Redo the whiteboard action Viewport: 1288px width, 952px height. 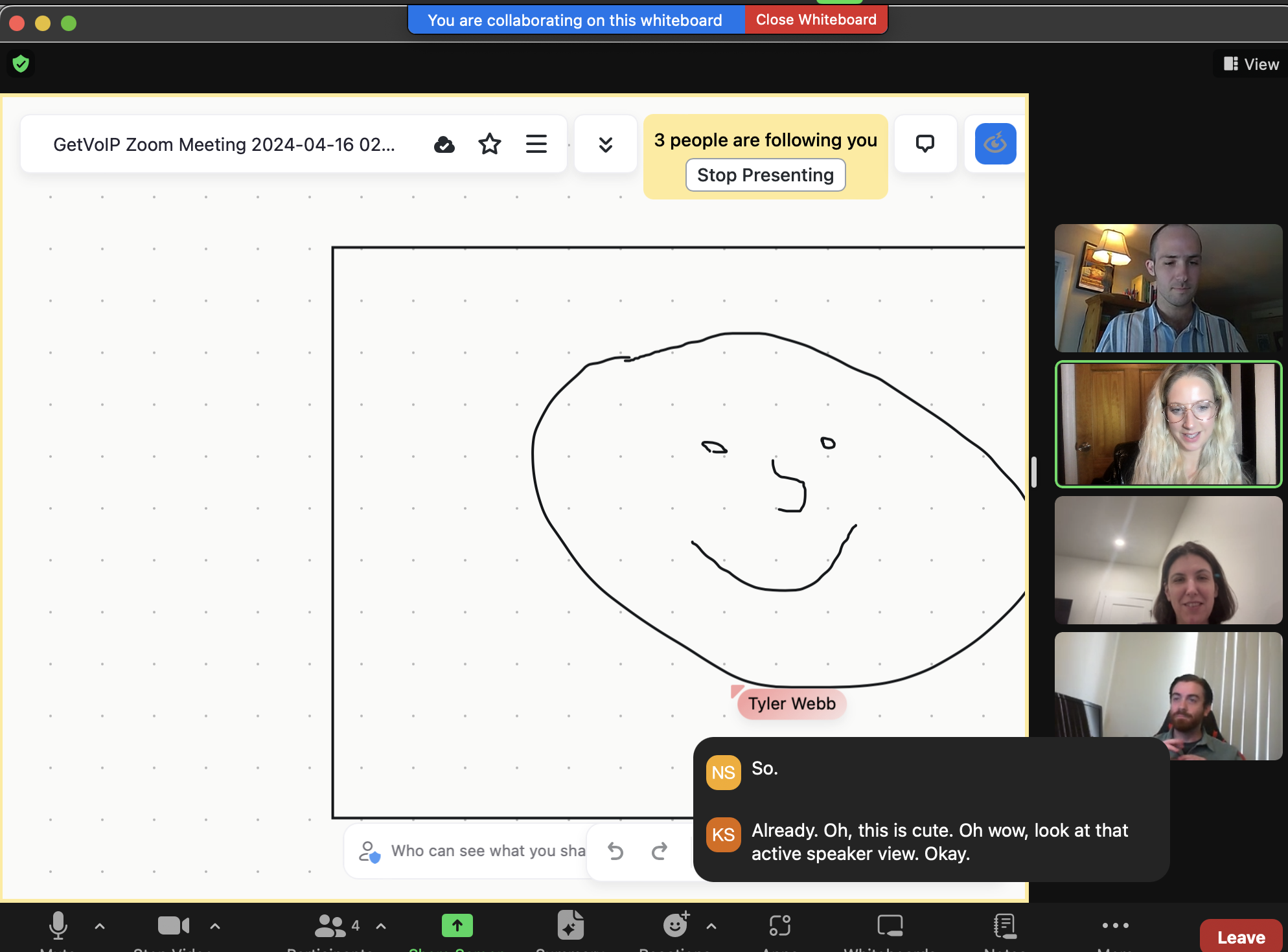660,851
